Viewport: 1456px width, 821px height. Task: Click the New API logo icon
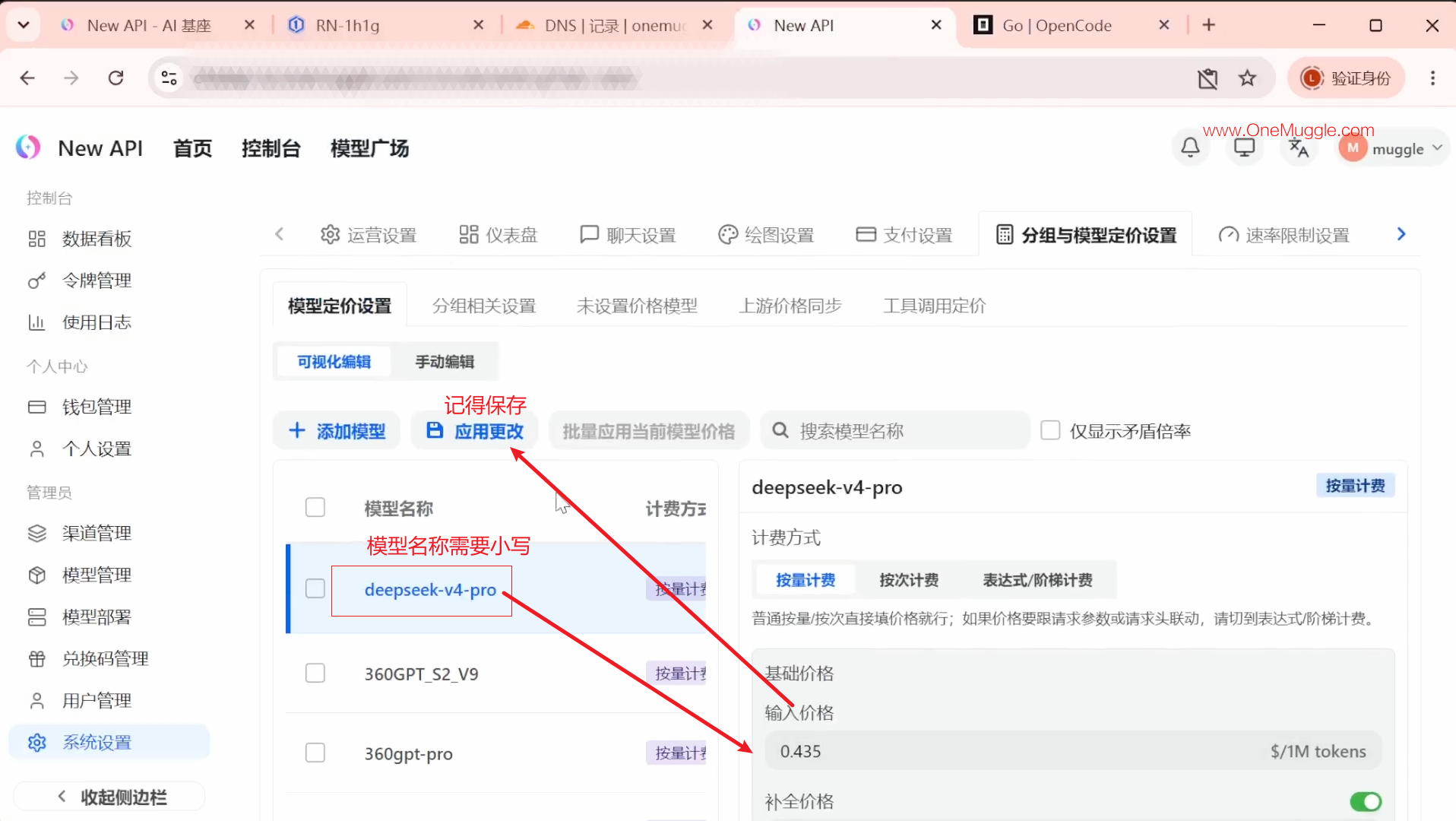(28, 147)
